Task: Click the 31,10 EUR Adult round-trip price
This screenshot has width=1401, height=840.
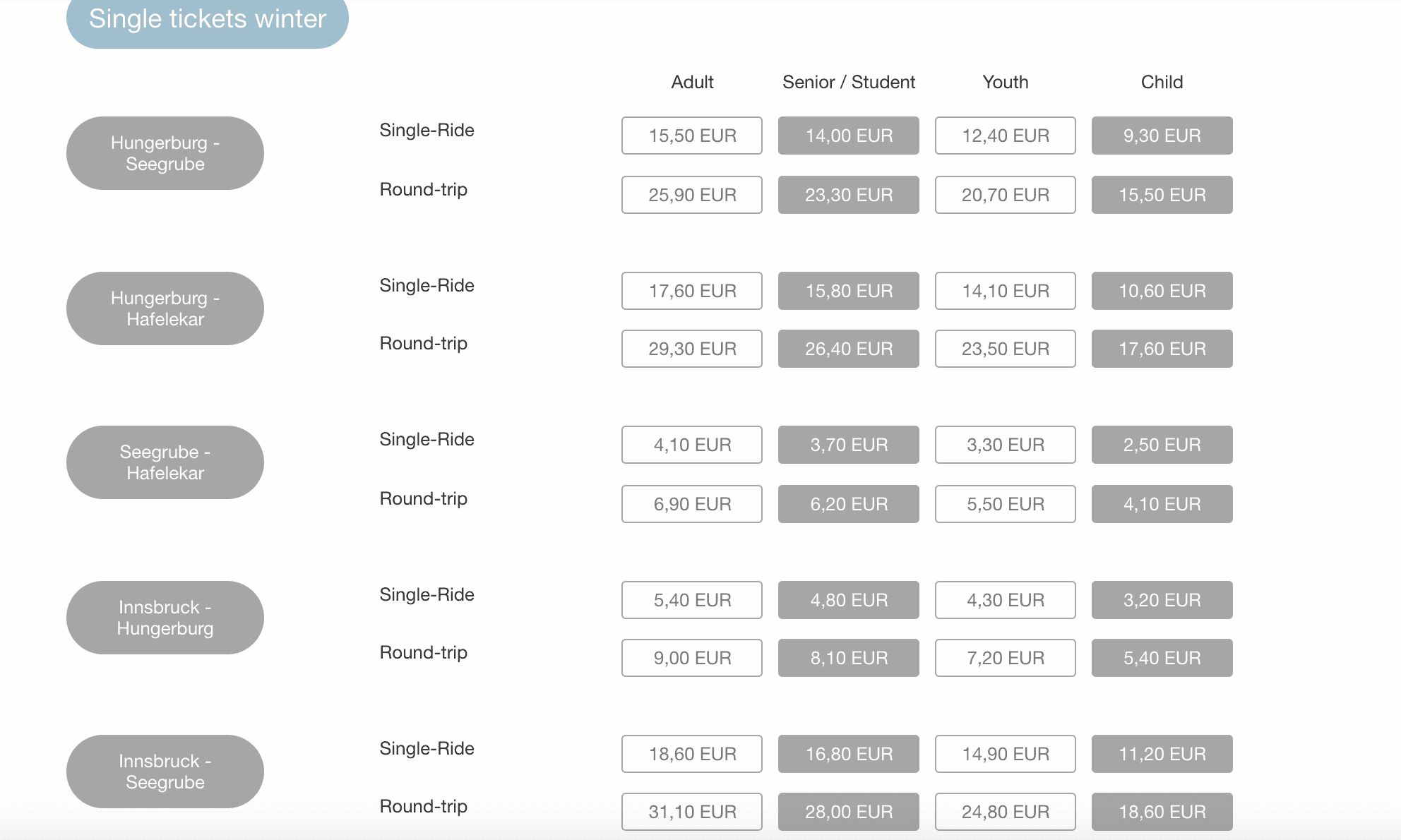Action: 692,812
